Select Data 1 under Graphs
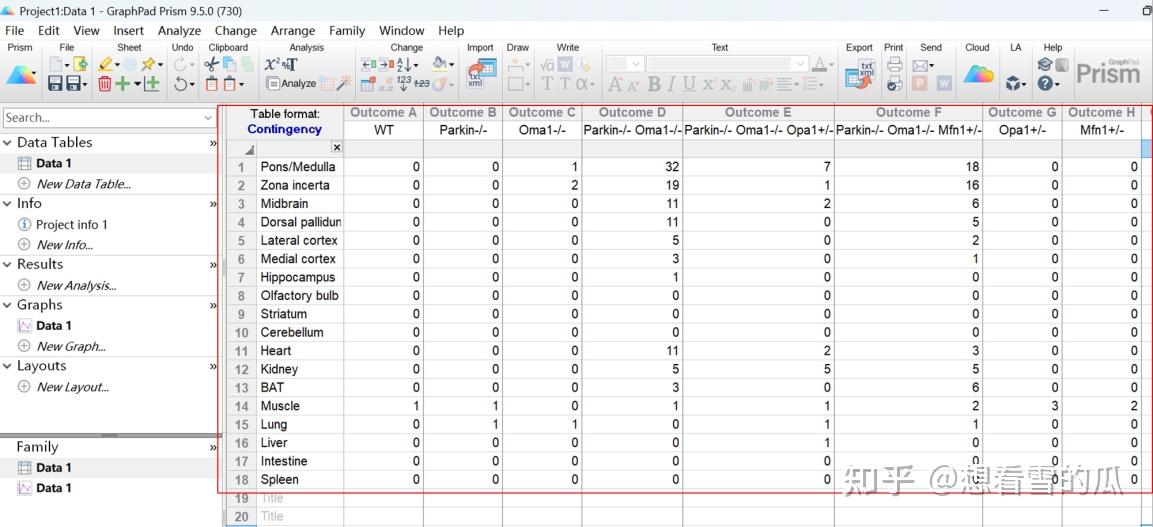1153x527 pixels. tap(54, 326)
